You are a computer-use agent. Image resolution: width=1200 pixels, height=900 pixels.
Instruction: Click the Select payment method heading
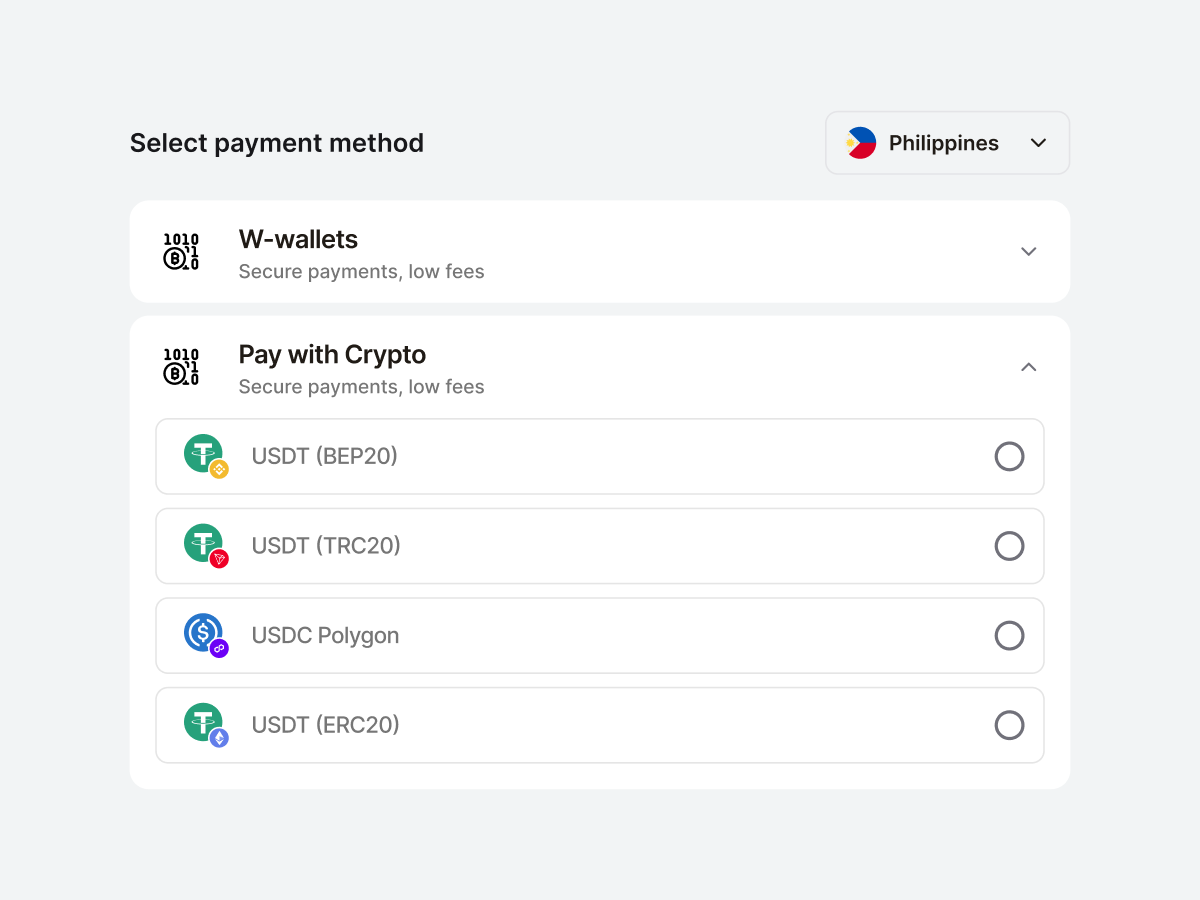277,143
